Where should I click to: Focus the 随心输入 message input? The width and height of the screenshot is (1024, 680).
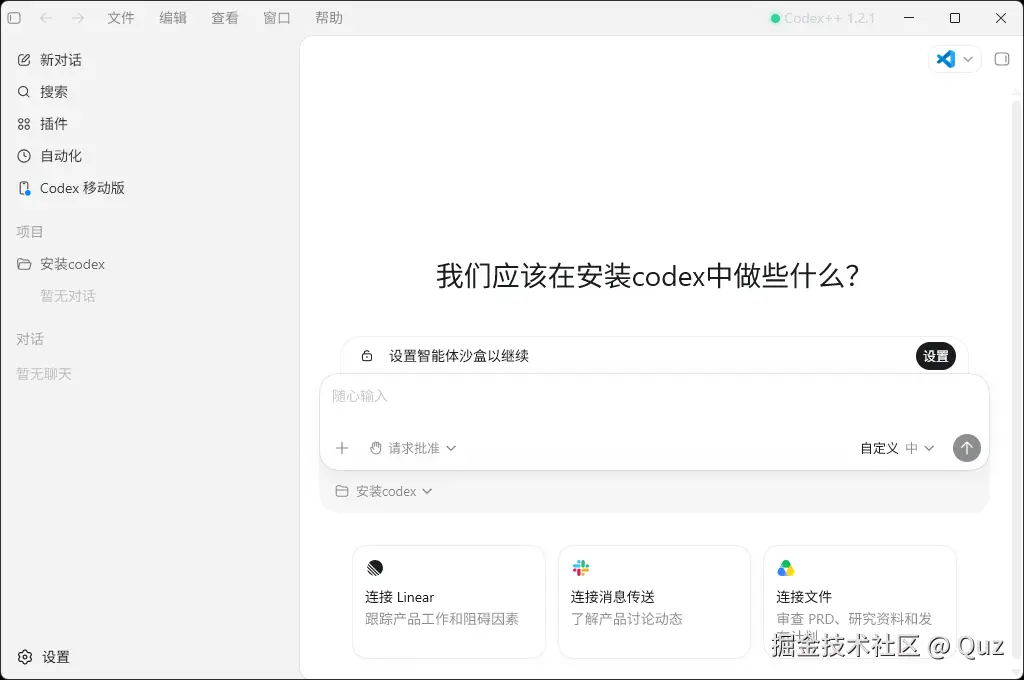(654, 397)
